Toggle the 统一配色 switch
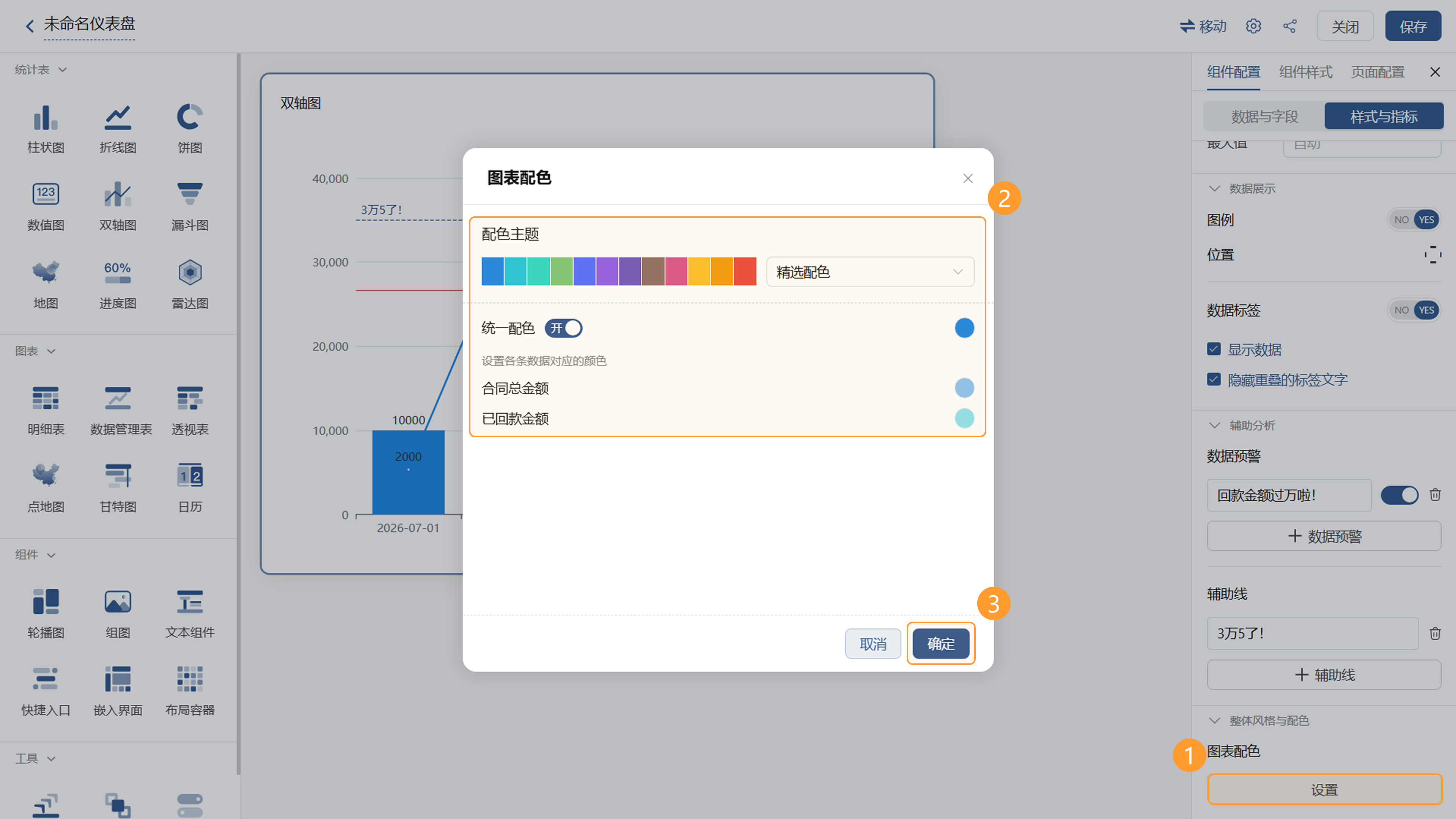This screenshot has width=1456, height=819. [563, 328]
